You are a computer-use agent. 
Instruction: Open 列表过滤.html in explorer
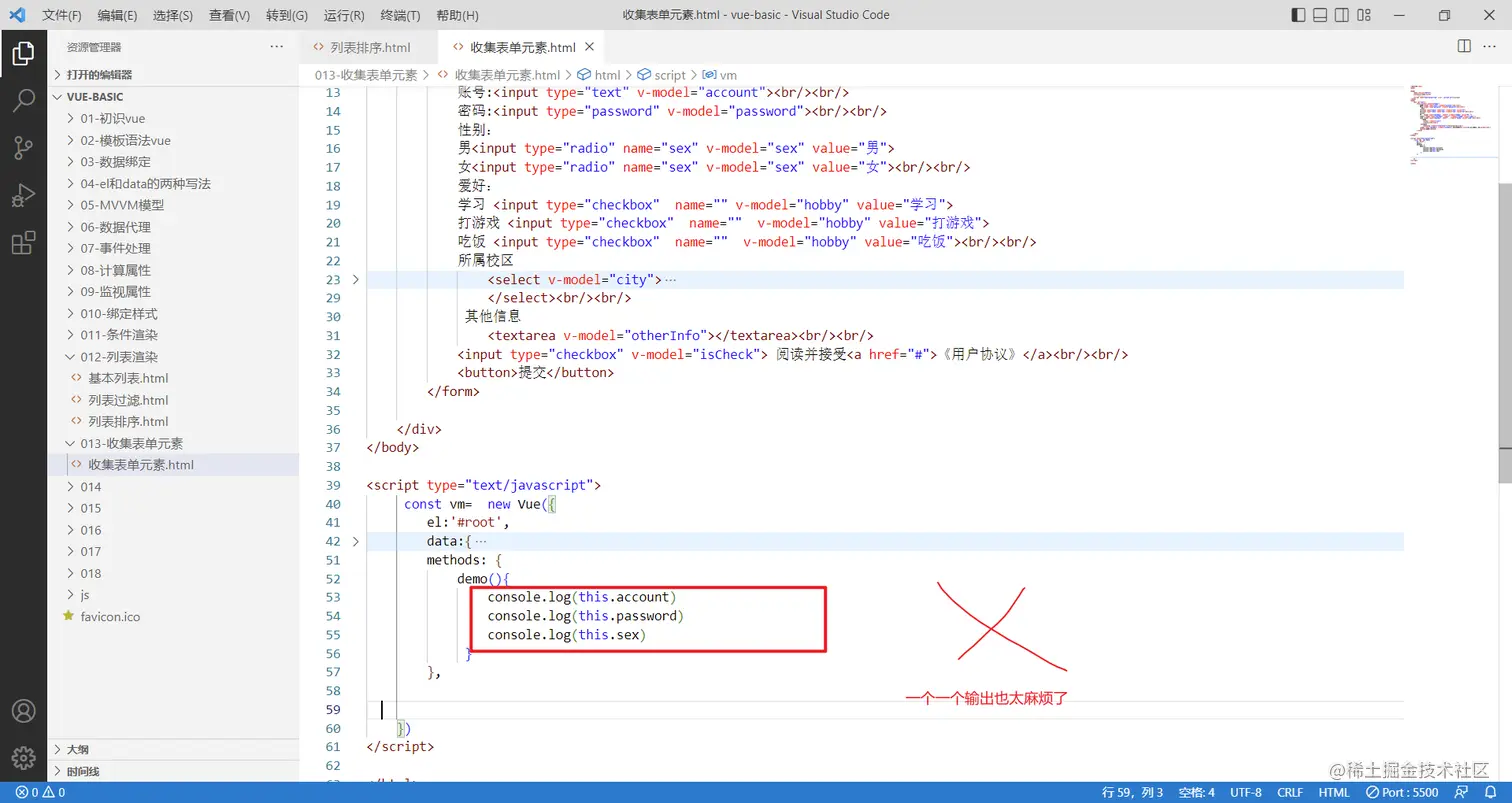coord(173,400)
